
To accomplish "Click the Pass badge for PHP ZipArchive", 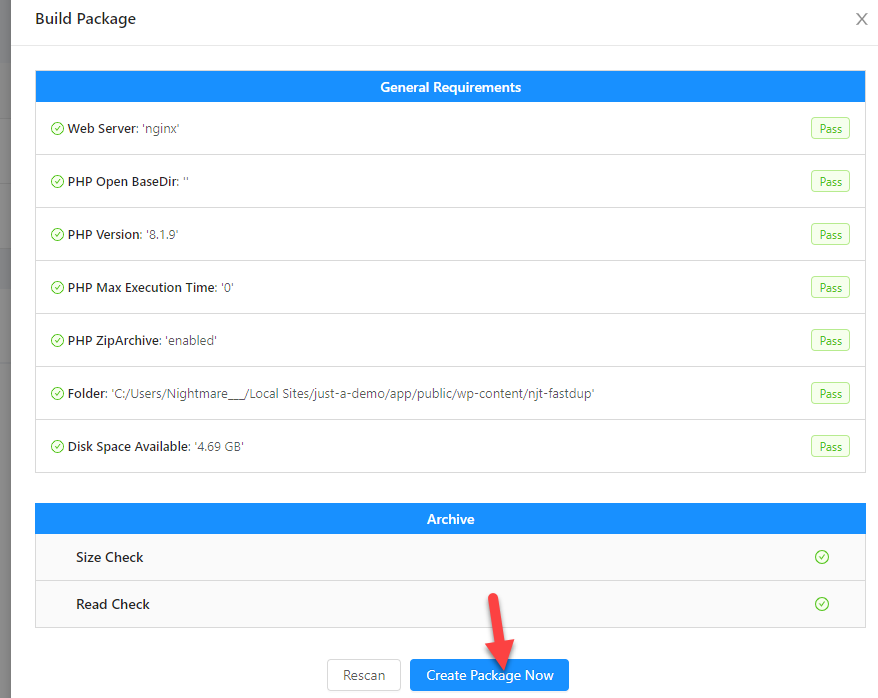I will click(x=830, y=340).
